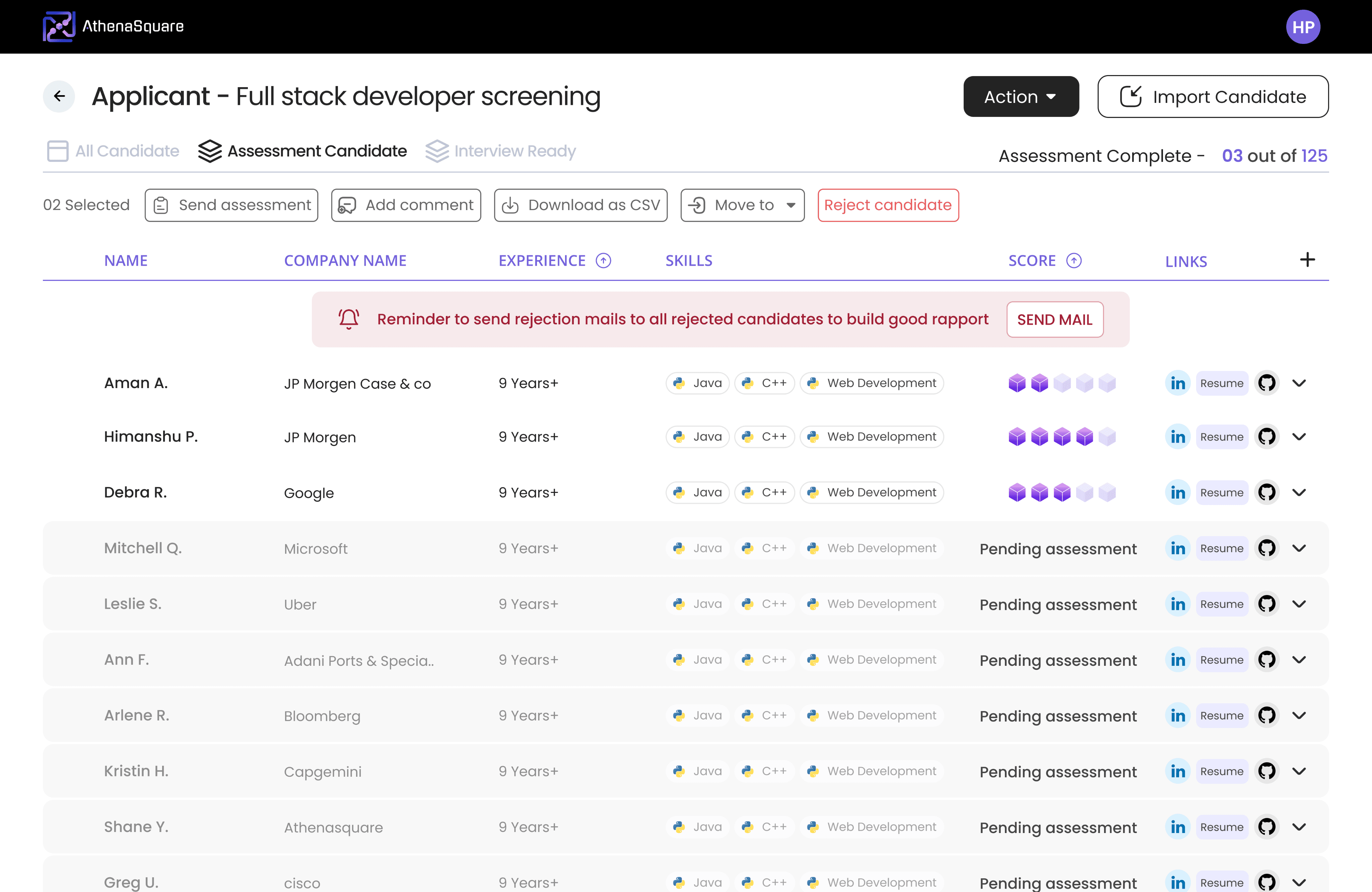Click Debra R.'s C++ skill tag
Screen dimensions: 1372x892
(x=764, y=493)
